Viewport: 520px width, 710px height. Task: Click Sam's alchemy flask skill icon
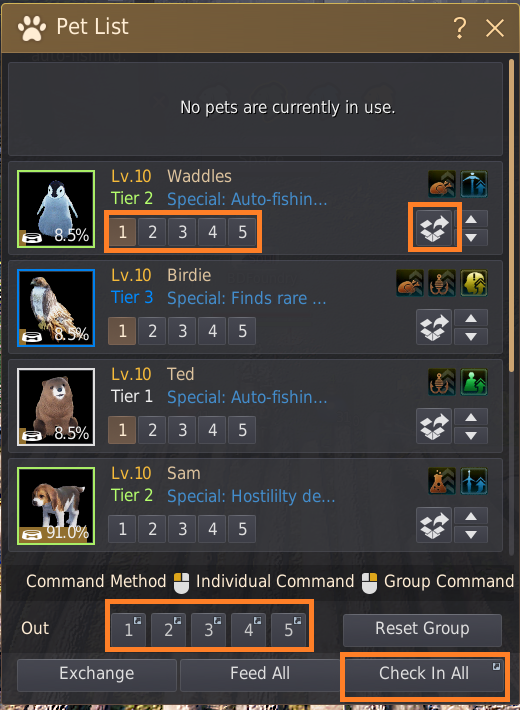442,481
